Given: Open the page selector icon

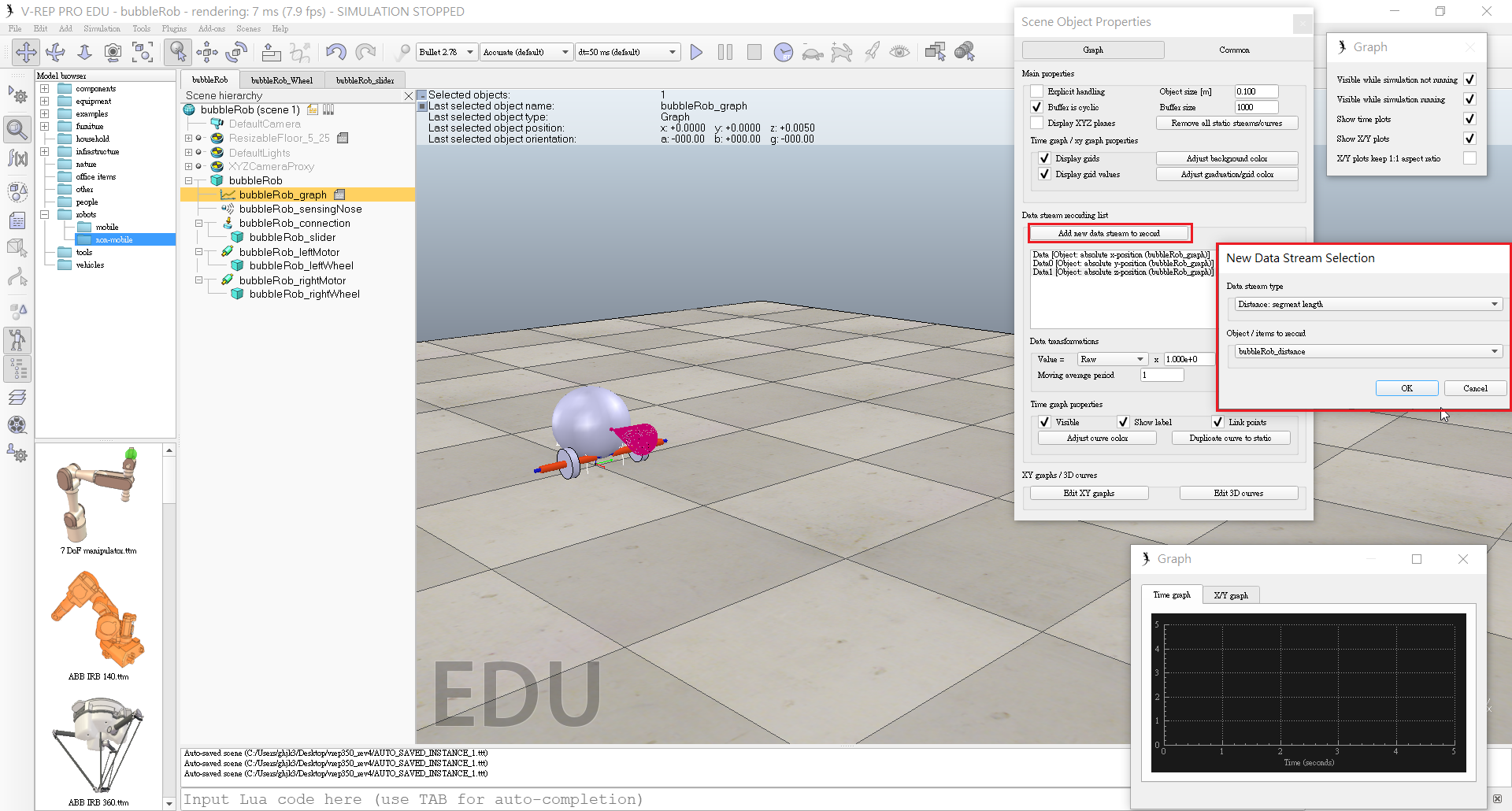Looking at the screenshot, I should tap(936, 52).
